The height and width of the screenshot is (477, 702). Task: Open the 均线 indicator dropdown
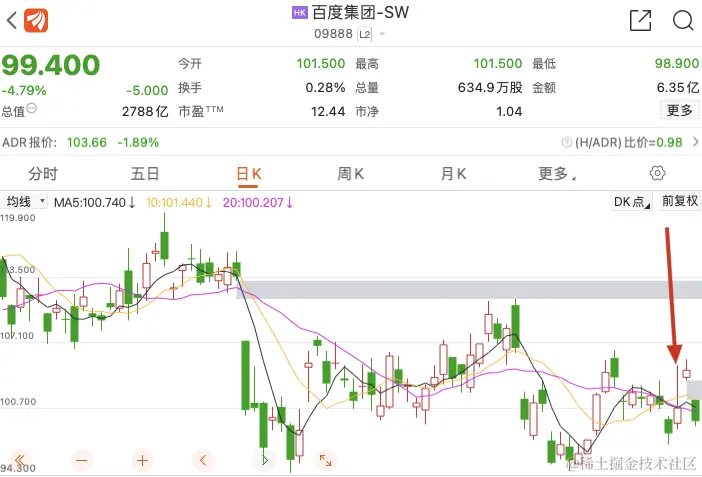24,202
